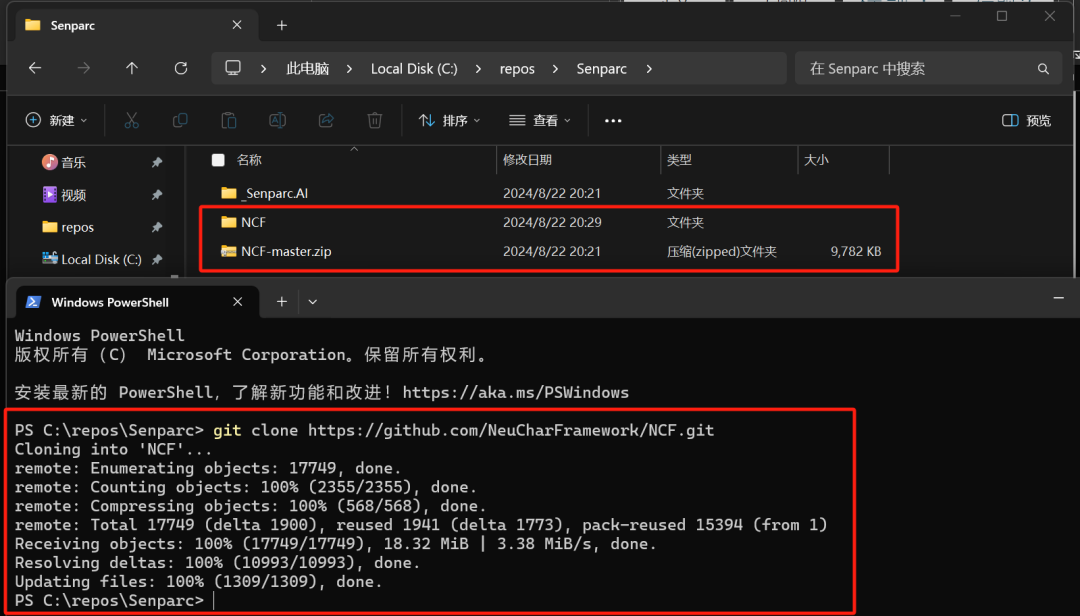Go forward in File Explorer

pyautogui.click(x=83, y=68)
